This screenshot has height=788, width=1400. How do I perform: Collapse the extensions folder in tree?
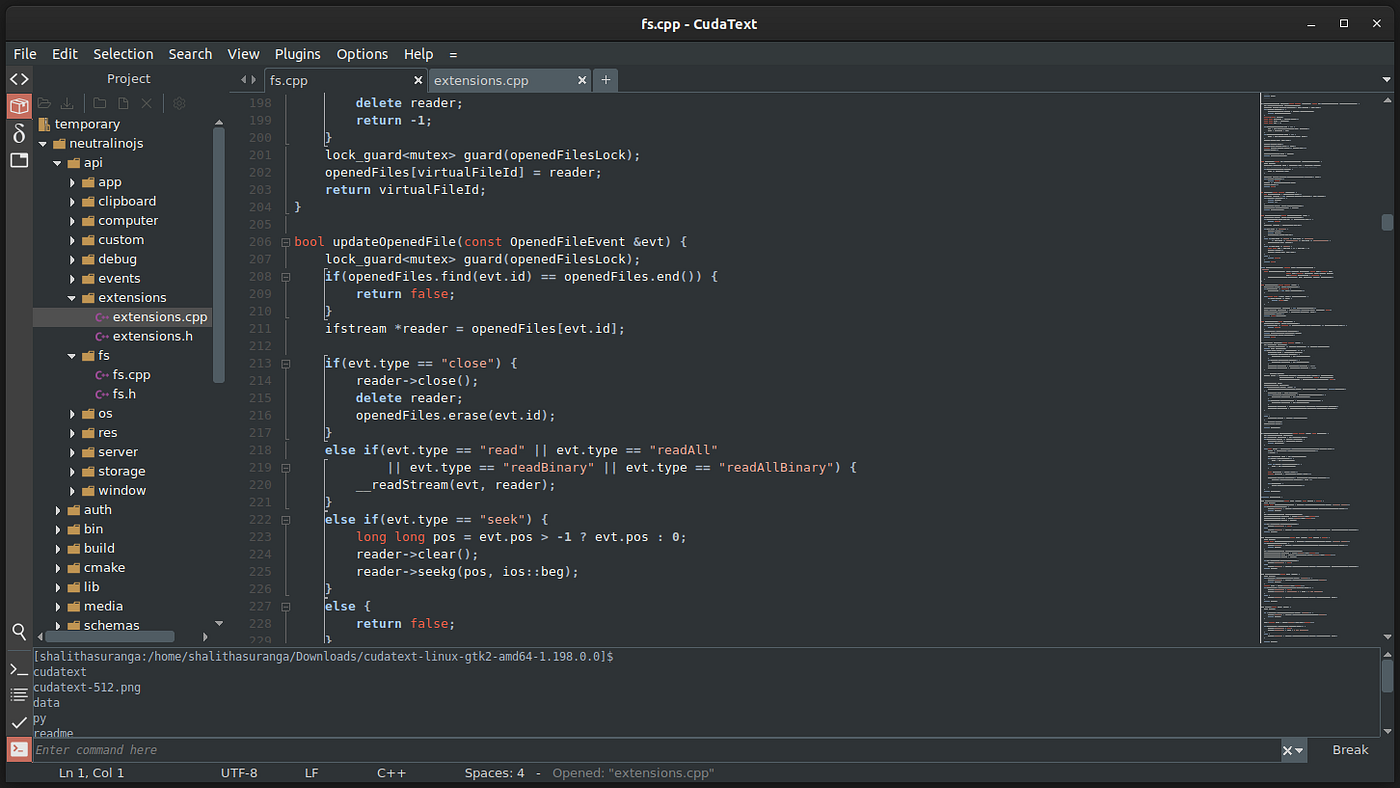coord(72,298)
